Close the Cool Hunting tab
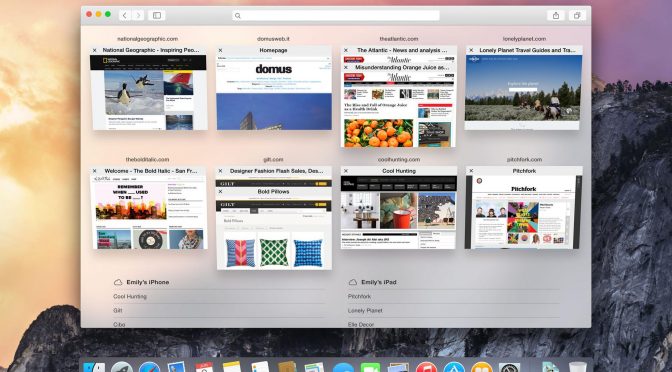The image size is (672, 372). [346, 171]
